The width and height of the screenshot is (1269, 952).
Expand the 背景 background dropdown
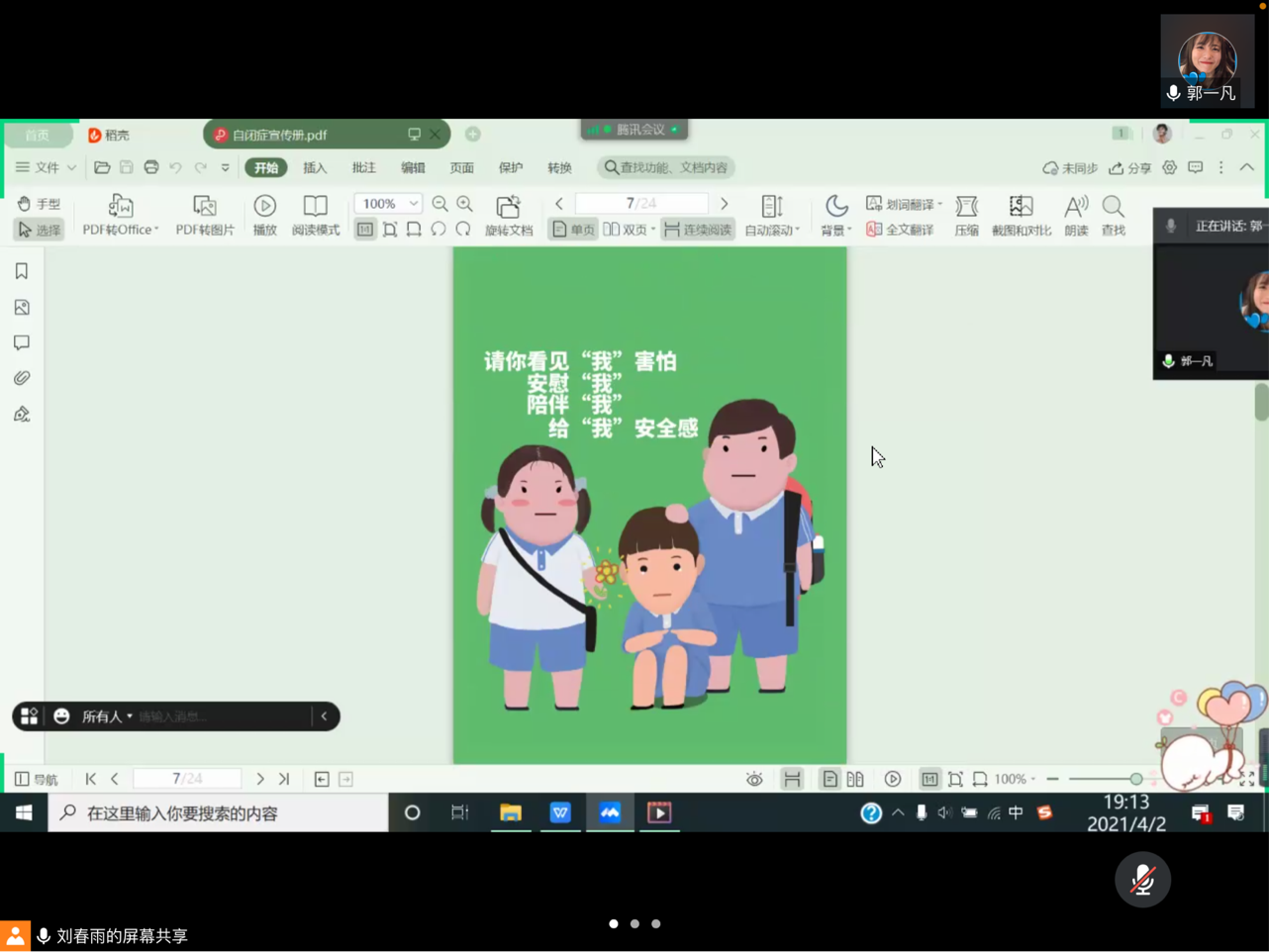point(836,230)
